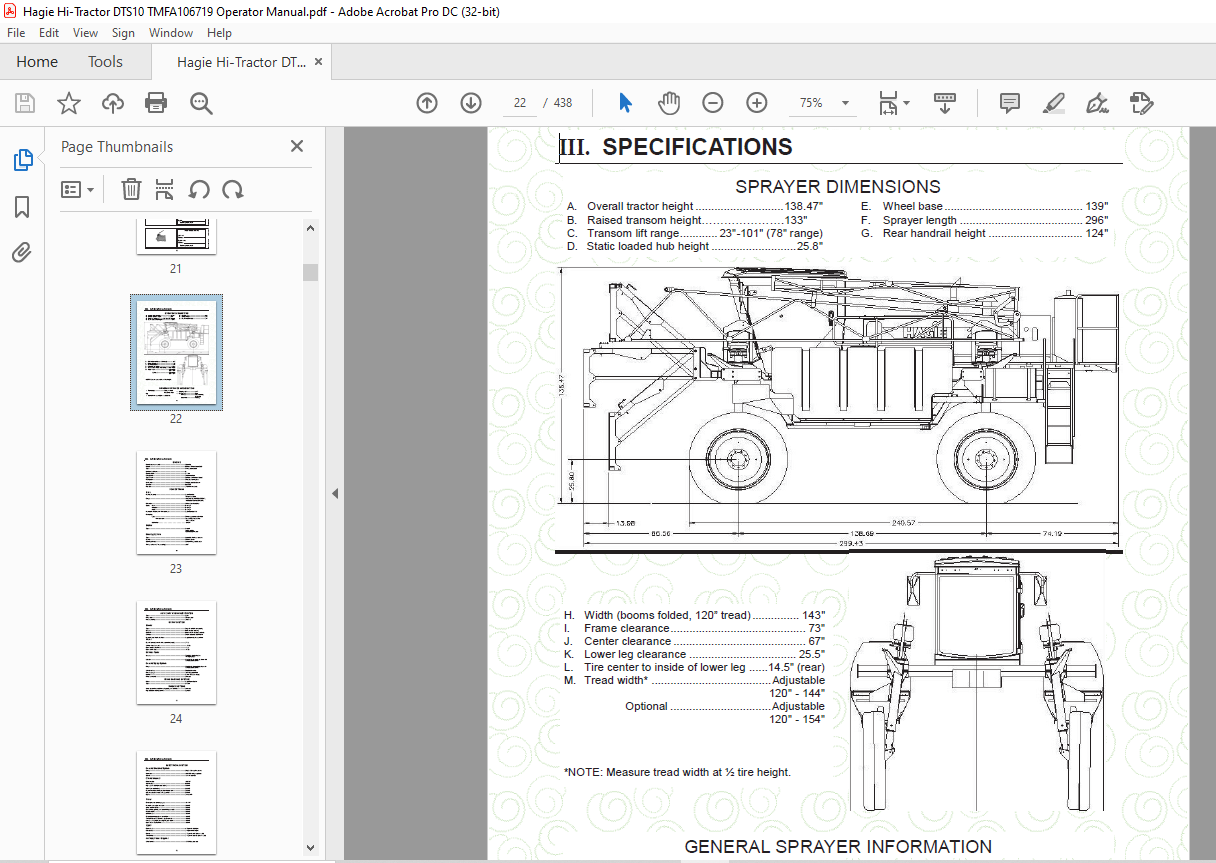This screenshot has width=1216, height=863.
Task: Select the page 23 thumbnail
Action: coord(176,502)
